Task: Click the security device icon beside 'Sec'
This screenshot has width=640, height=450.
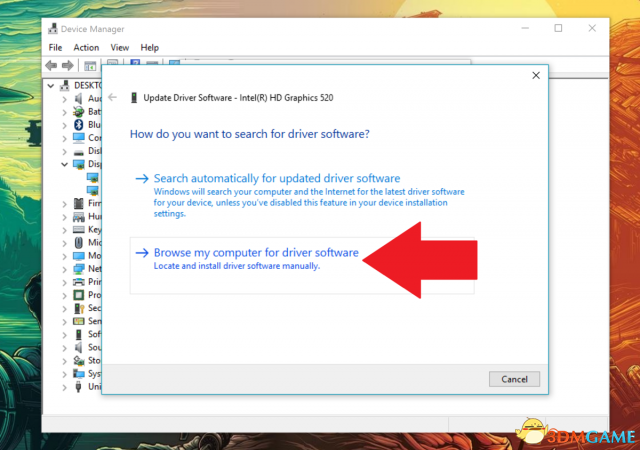Action: [78, 308]
